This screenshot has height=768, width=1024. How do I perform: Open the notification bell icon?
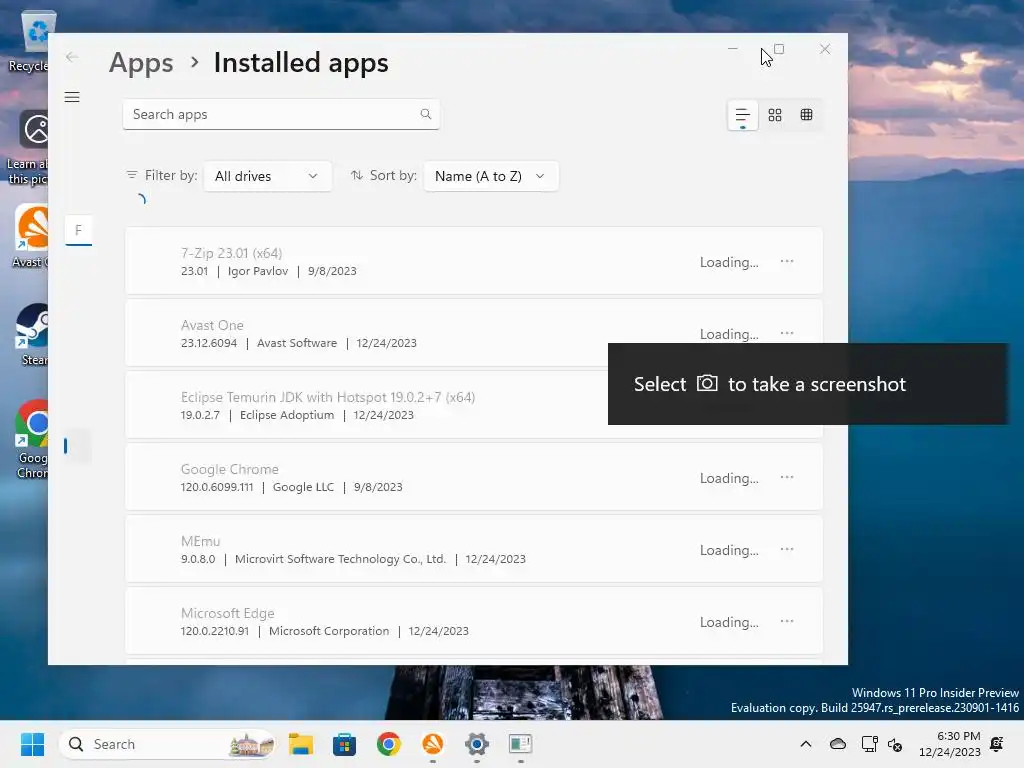(x=997, y=744)
